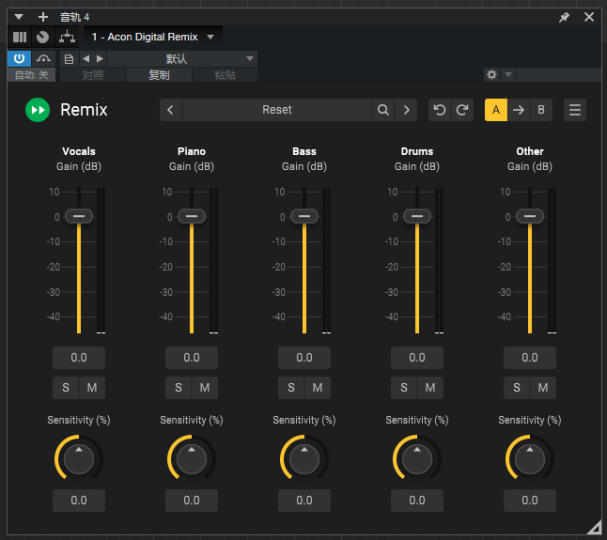Click the 复制 copy button
Screen dimensions: 607x540
[x=159, y=75]
